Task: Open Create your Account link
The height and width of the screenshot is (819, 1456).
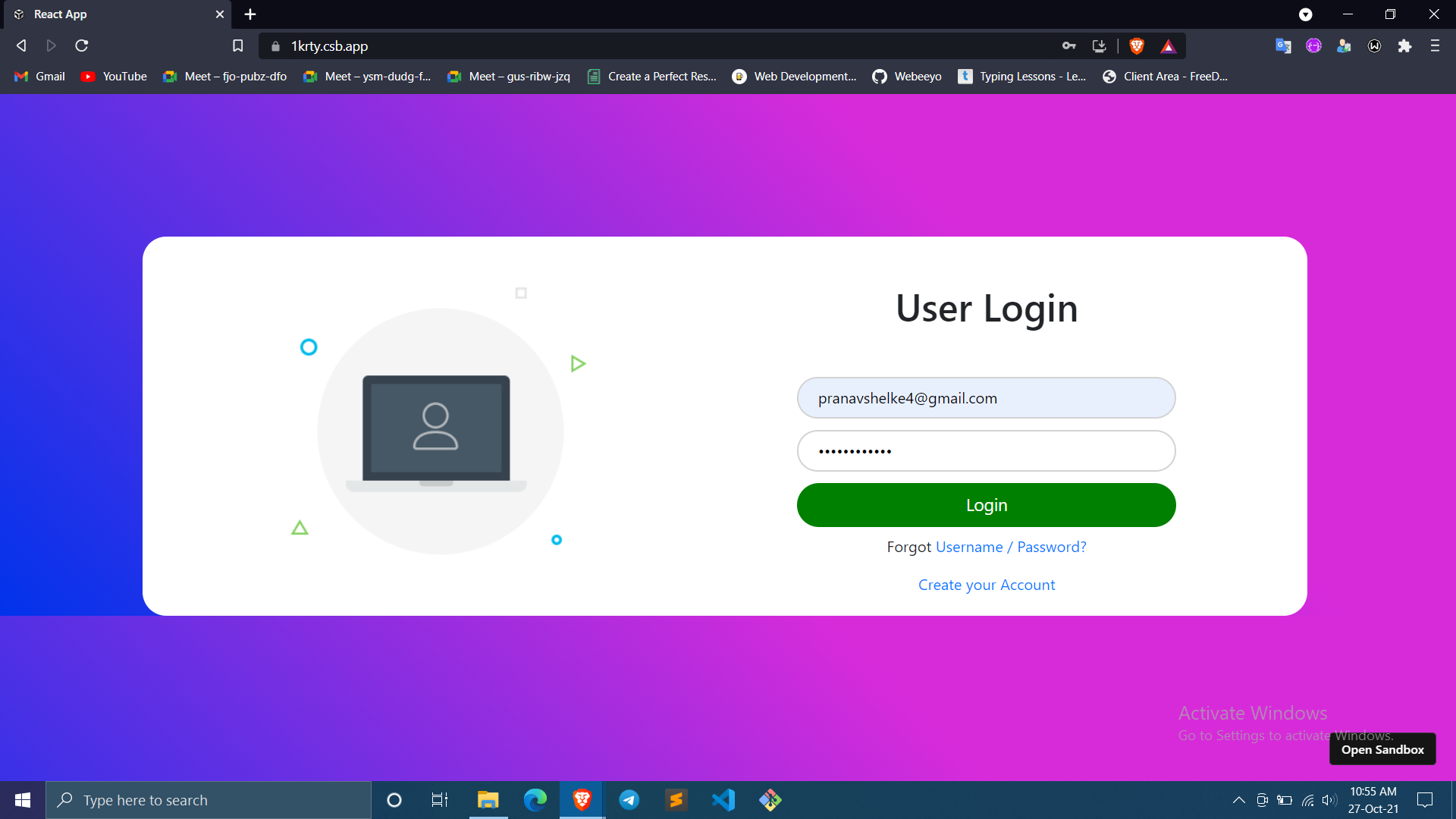Action: click(986, 585)
